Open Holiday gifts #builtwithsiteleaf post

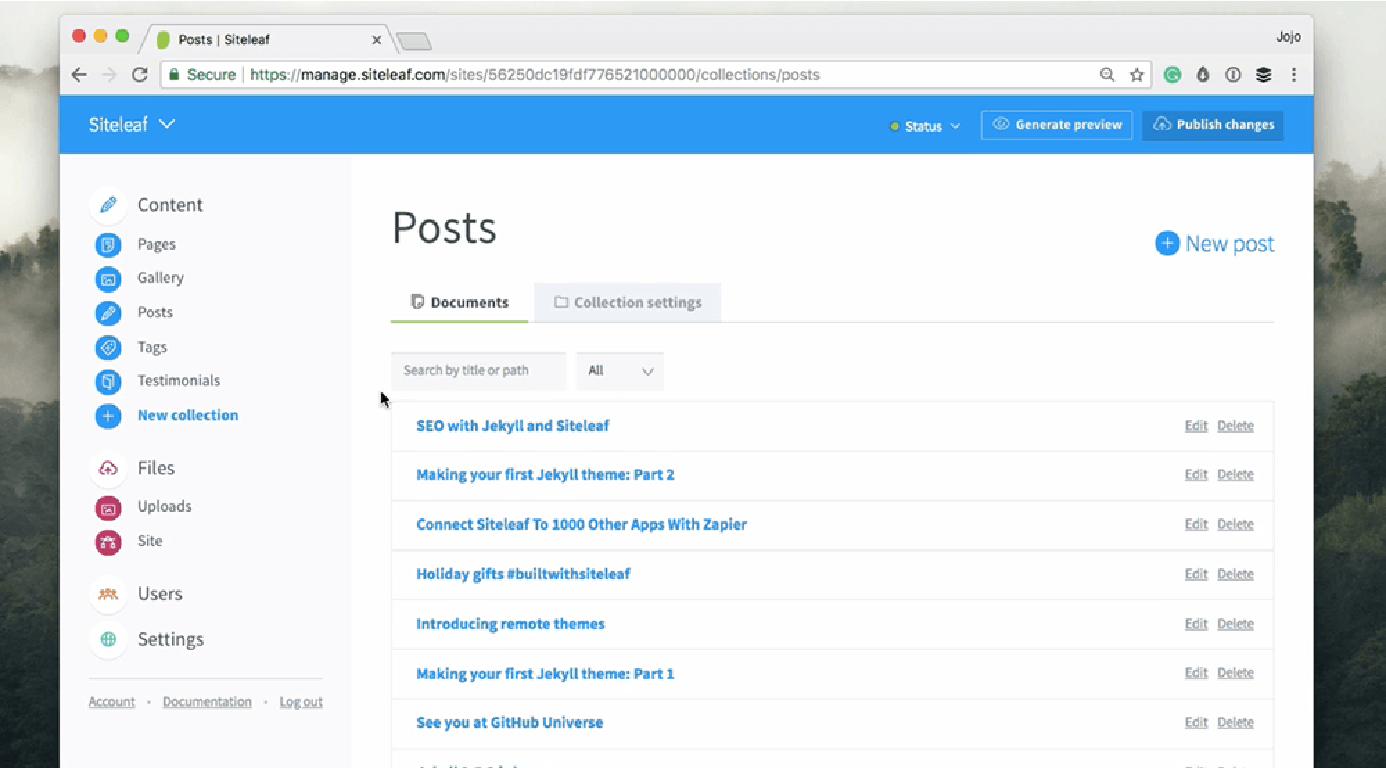(x=523, y=574)
